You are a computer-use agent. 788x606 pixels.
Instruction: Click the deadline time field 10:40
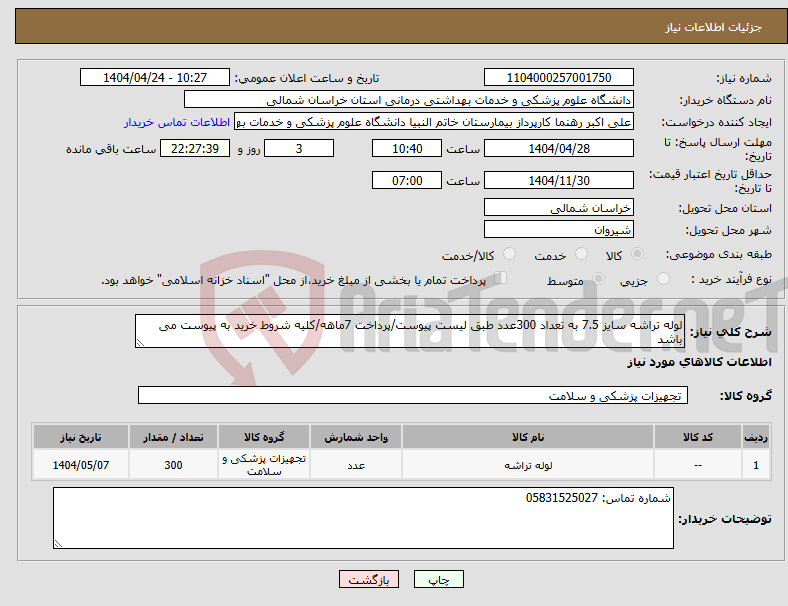click(x=407, y=148)
